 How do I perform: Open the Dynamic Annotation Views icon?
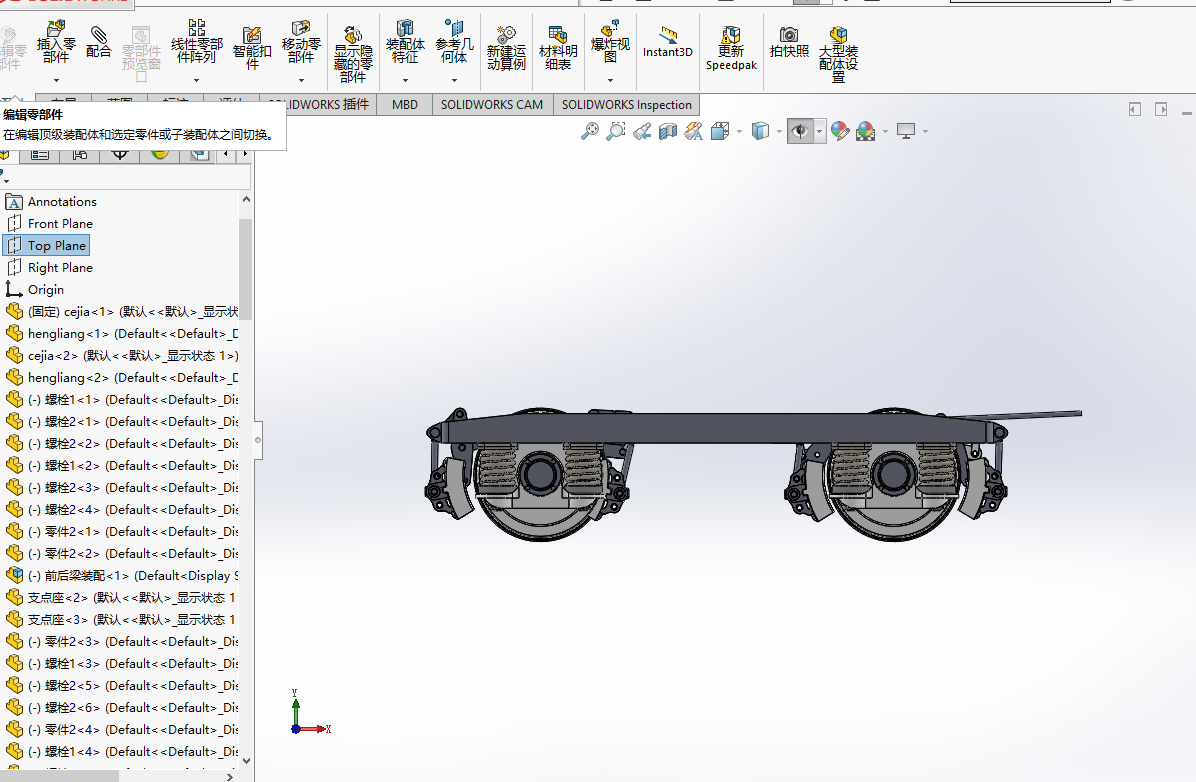693,131
